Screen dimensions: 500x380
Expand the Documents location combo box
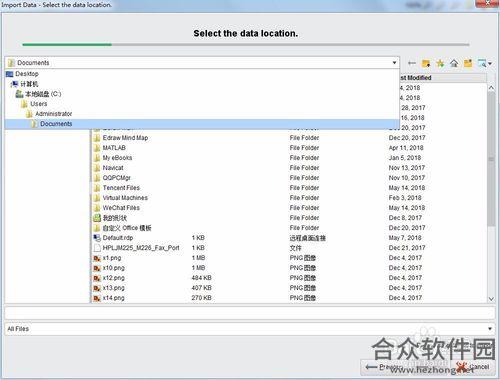[202, 63]
